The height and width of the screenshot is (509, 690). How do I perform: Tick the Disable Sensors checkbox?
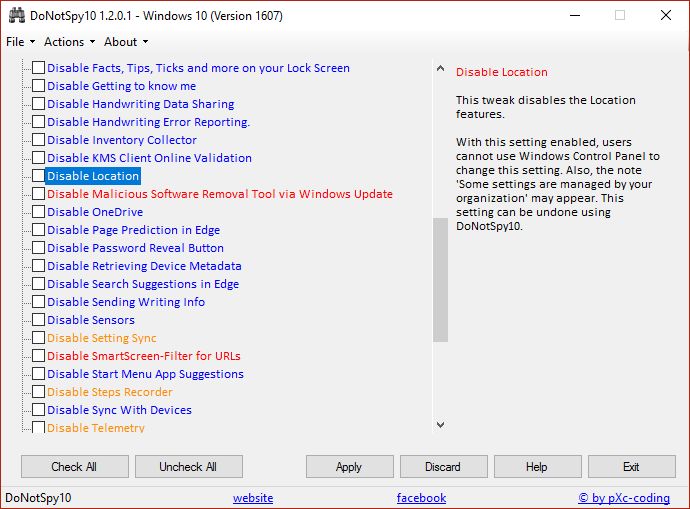coord(38,320)
